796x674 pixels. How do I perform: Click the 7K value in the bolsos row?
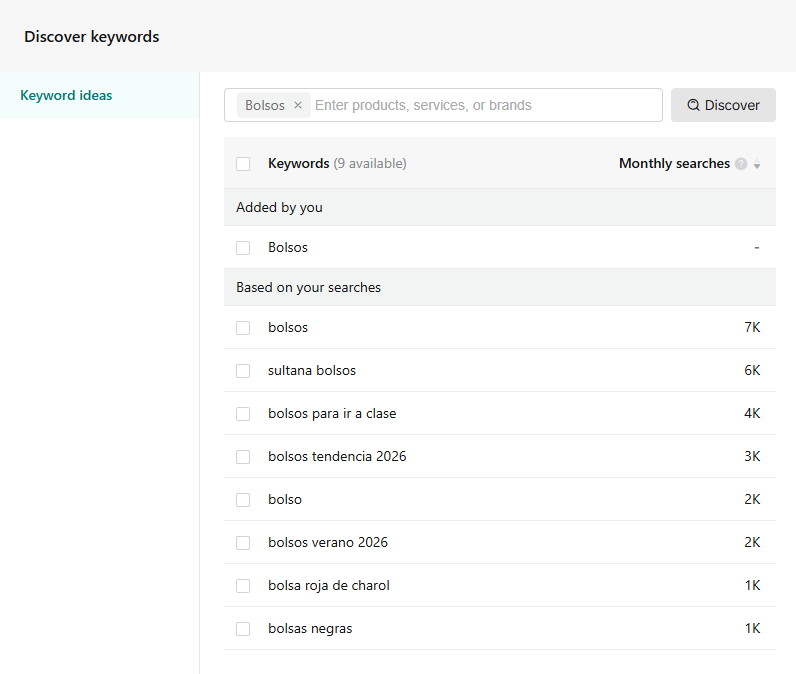(x=752, y=327)
